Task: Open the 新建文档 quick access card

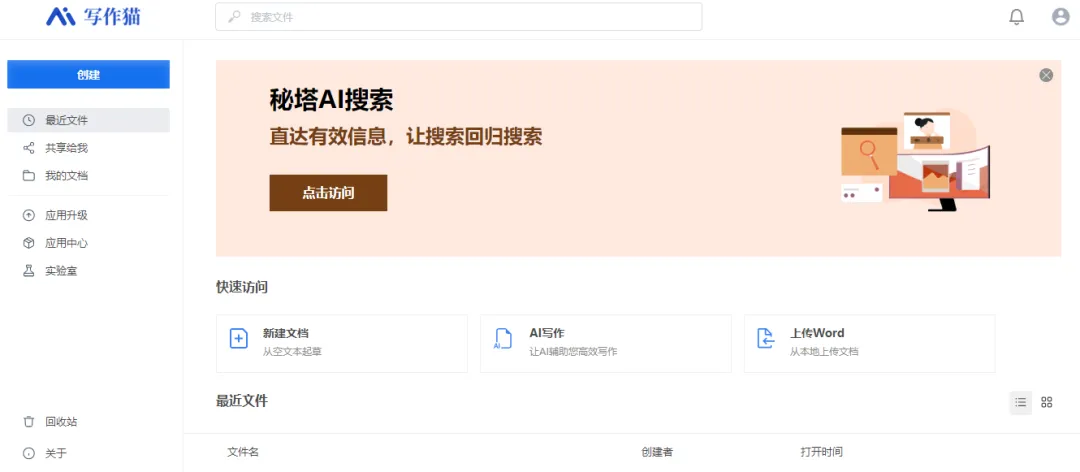Action: [342, 344]
